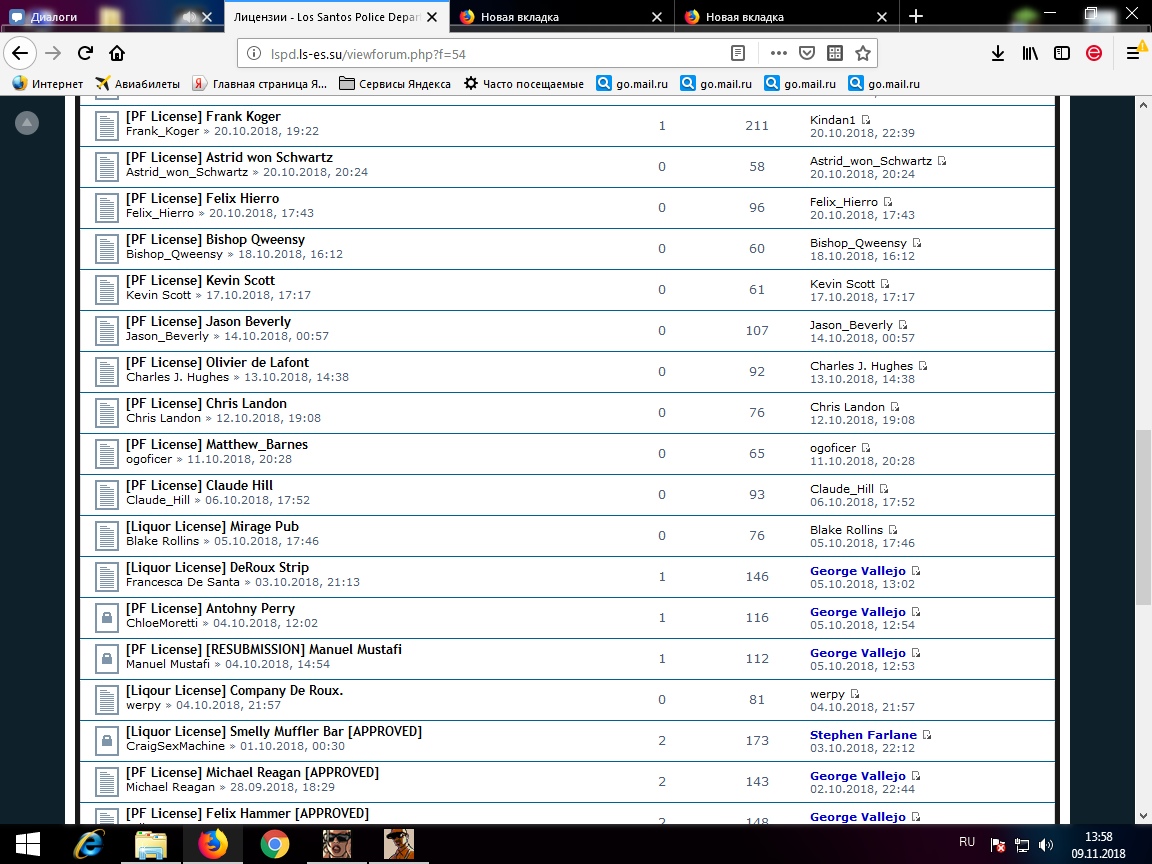The image size is (1152, 864).
Task: Open the Firefox downloads panel
Action: pyautogui.click(x=997, y=53)
